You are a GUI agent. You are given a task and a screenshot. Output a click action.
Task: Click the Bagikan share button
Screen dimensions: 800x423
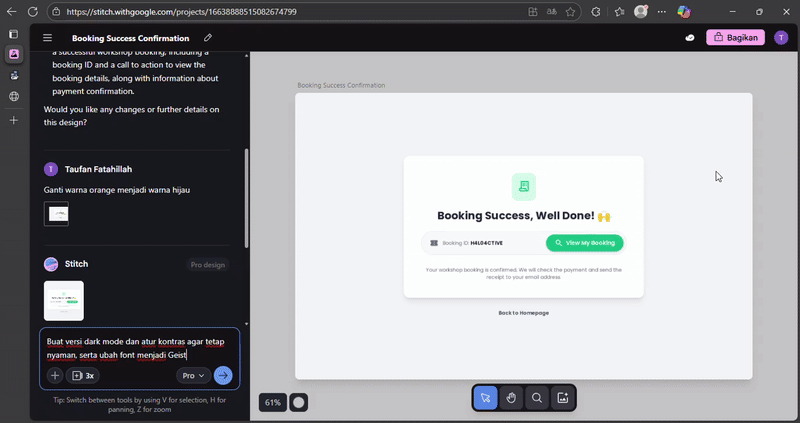735,37
